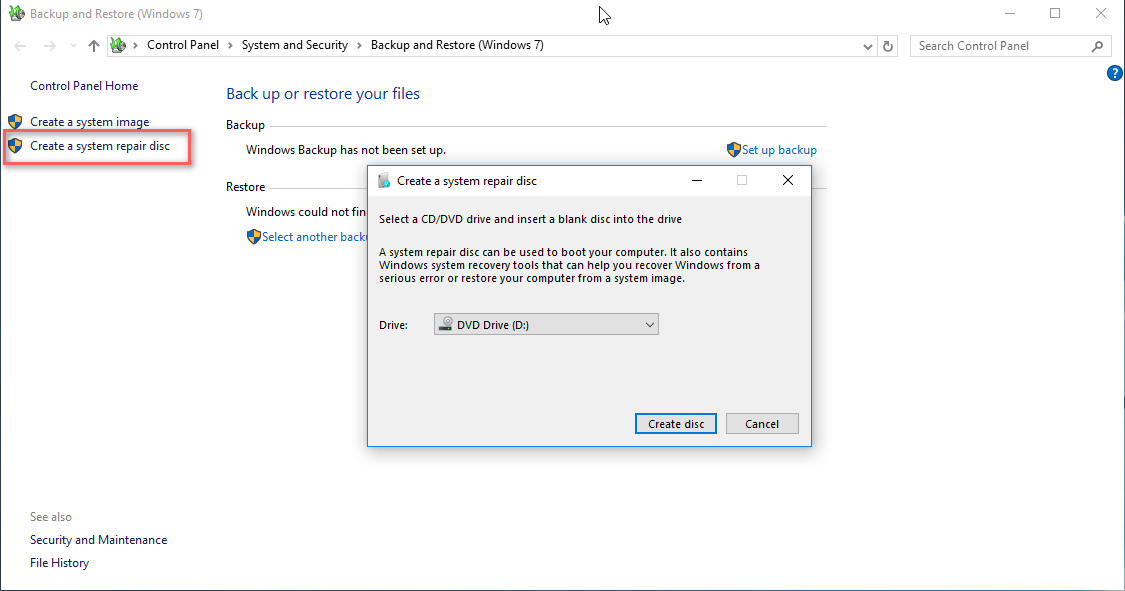This screenshot has width=1125, height=591.
Task: Open the DVD Drive (D:) dropdown
Action: (546, 325)
